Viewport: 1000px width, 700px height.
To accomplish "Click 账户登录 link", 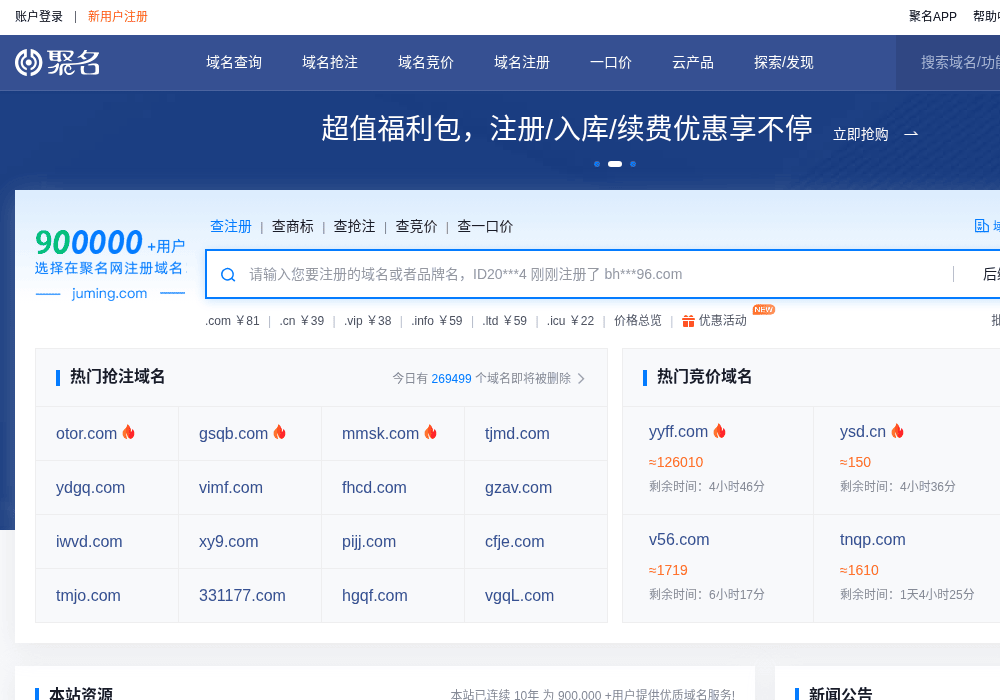I will tap(39, 17).
